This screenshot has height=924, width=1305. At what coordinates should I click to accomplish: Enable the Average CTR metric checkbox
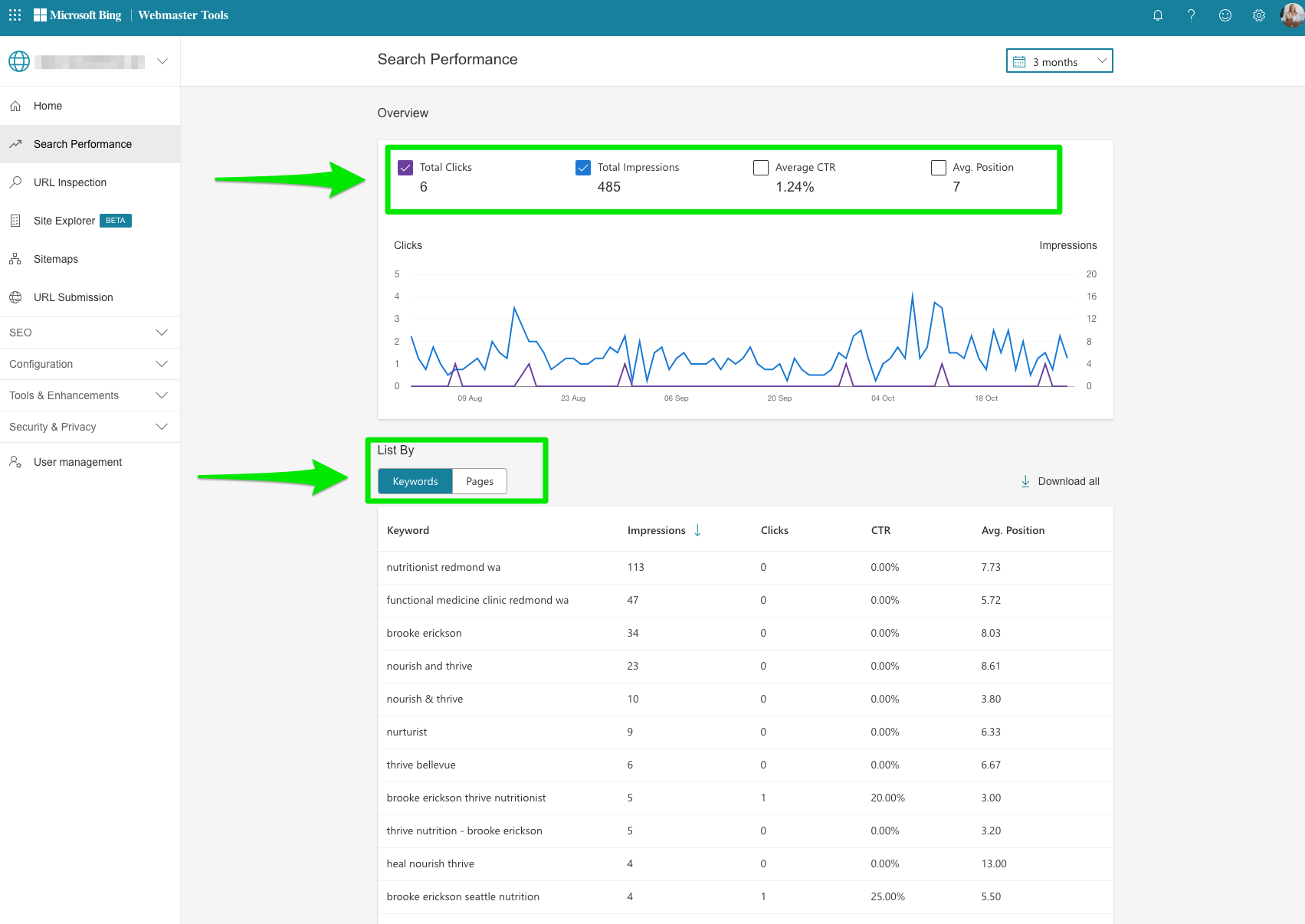(x=760, y=167)
